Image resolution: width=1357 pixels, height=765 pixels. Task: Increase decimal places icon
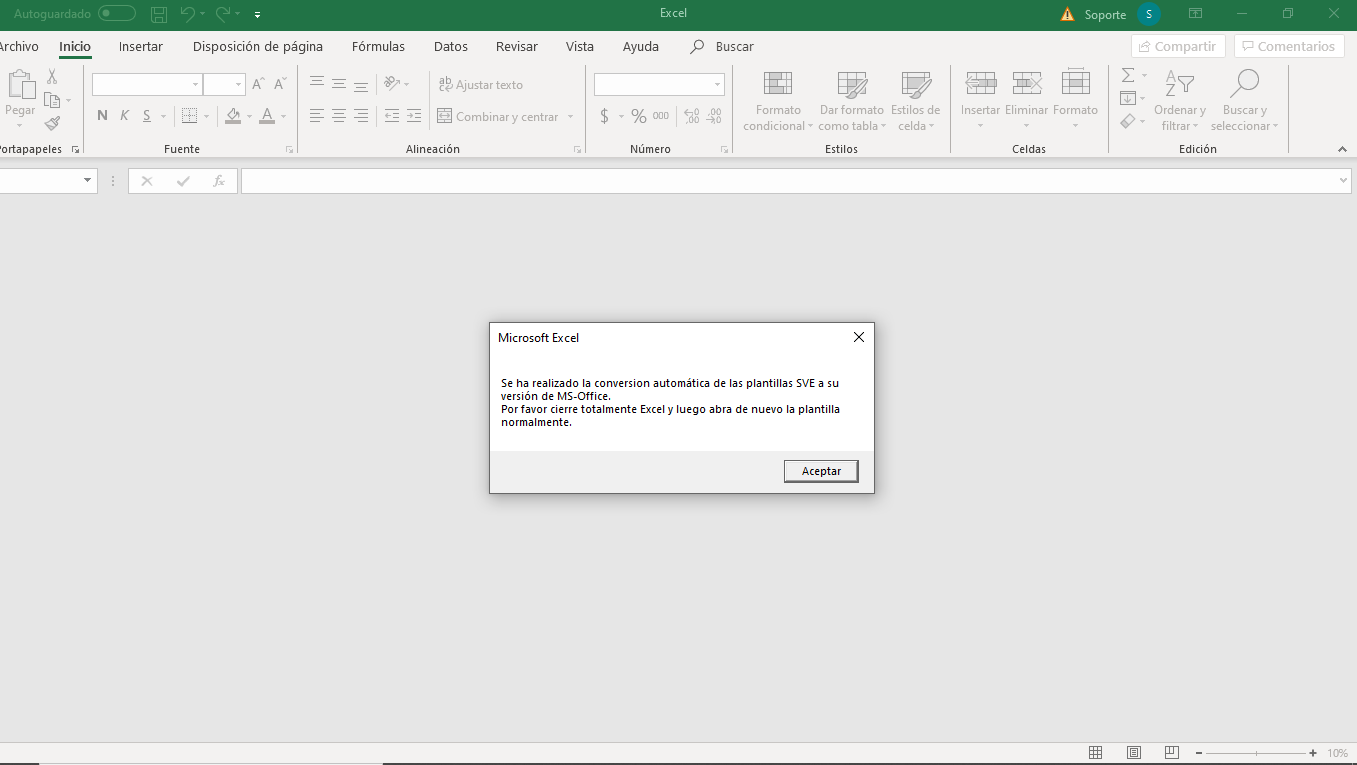(x=692, y=116)
